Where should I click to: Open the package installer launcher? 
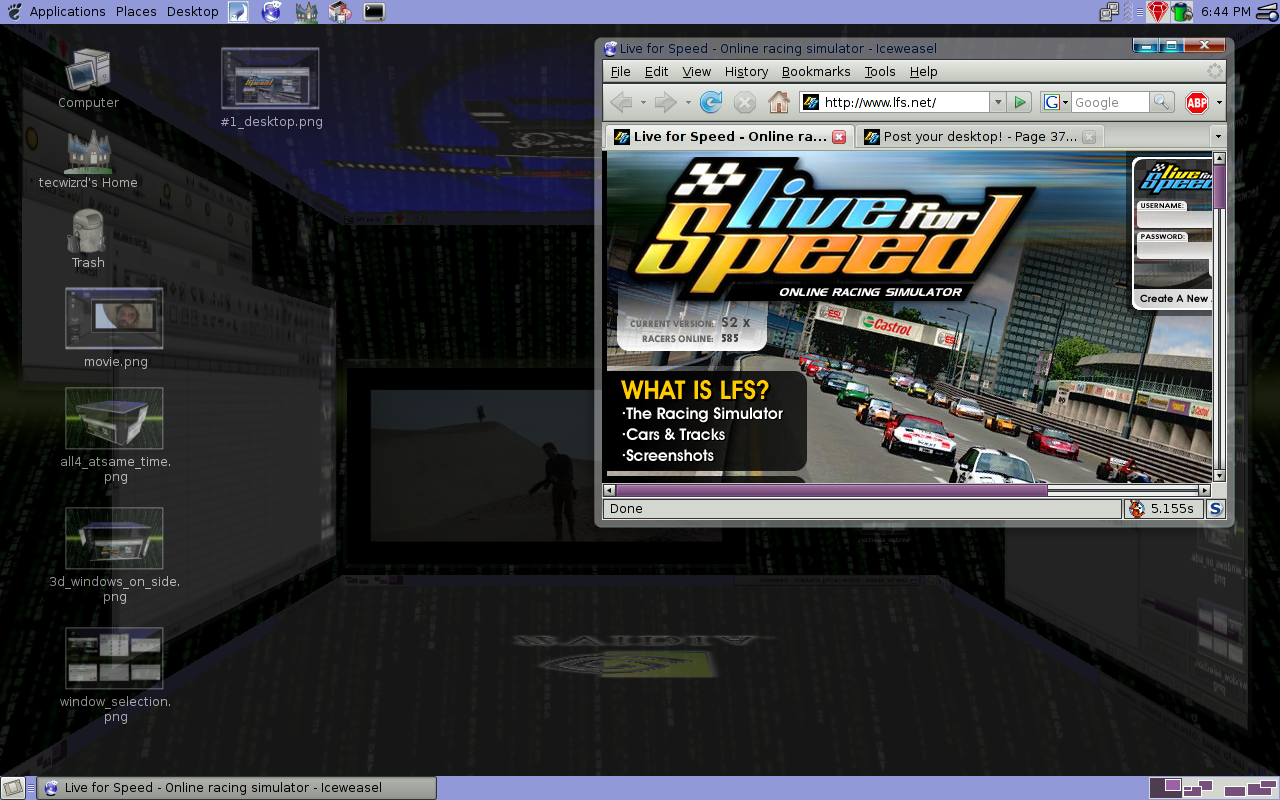(x=340, y=12)
